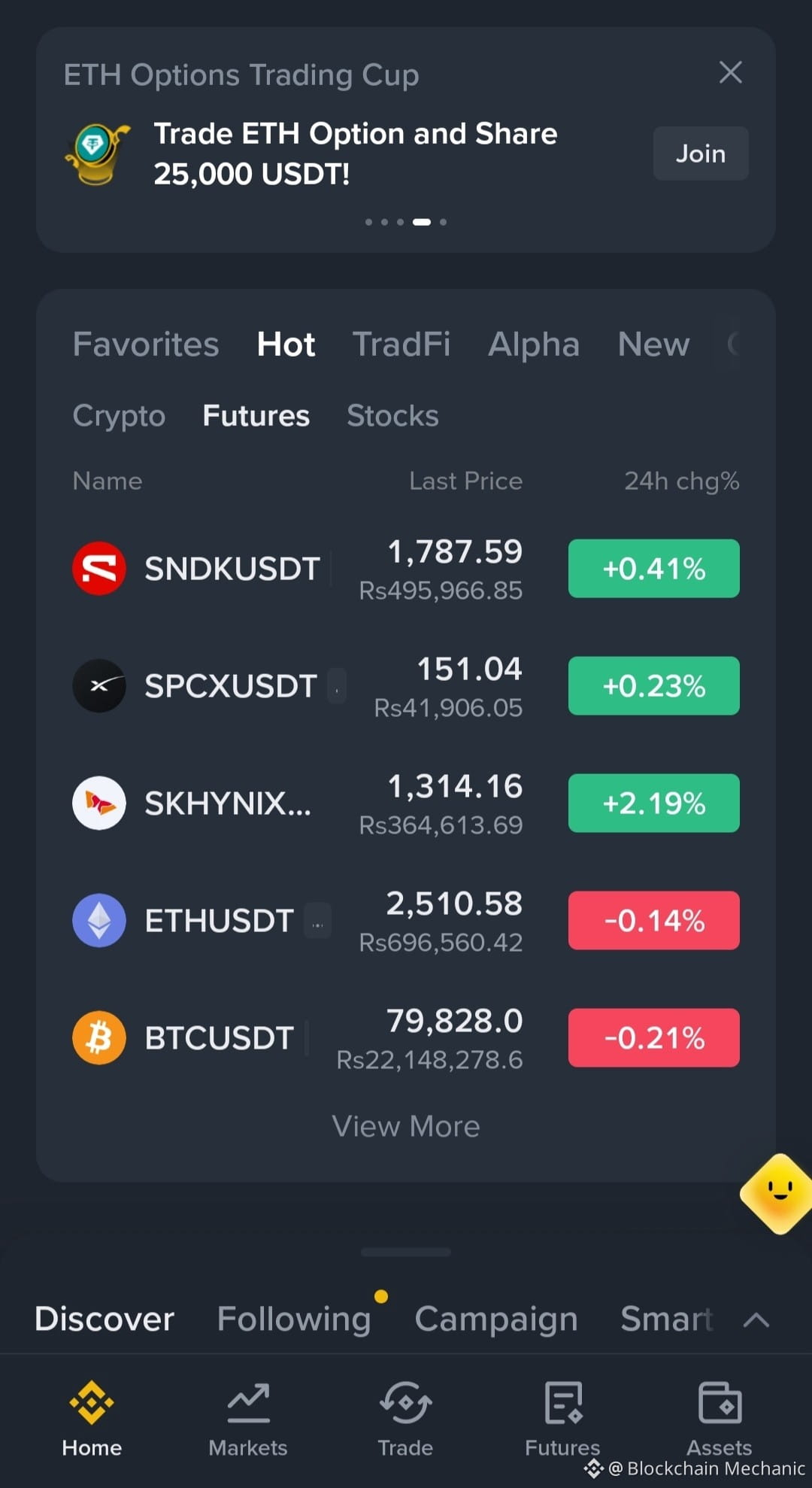Switch to the TradFi tab

(x=401, y=345)
